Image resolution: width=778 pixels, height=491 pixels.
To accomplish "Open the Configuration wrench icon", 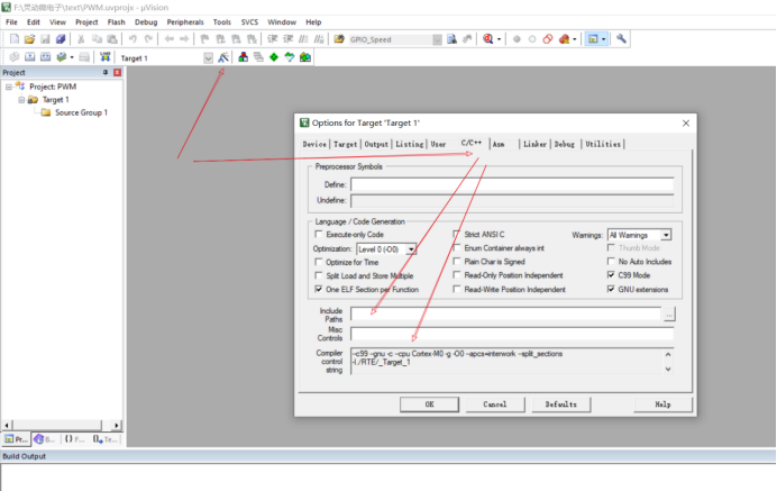I will point(621,39).
